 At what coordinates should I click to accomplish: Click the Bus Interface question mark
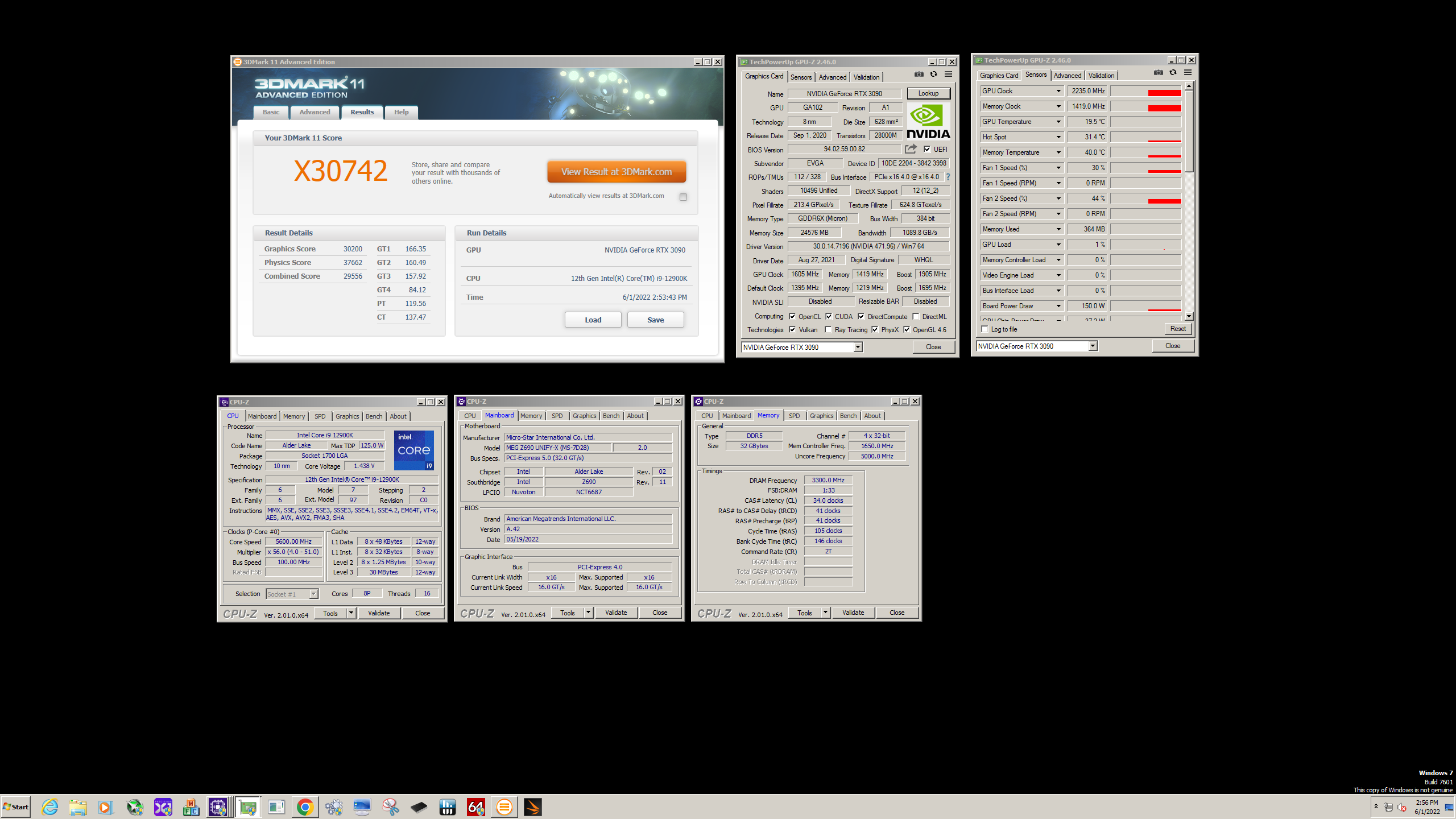tap(948, 177)
